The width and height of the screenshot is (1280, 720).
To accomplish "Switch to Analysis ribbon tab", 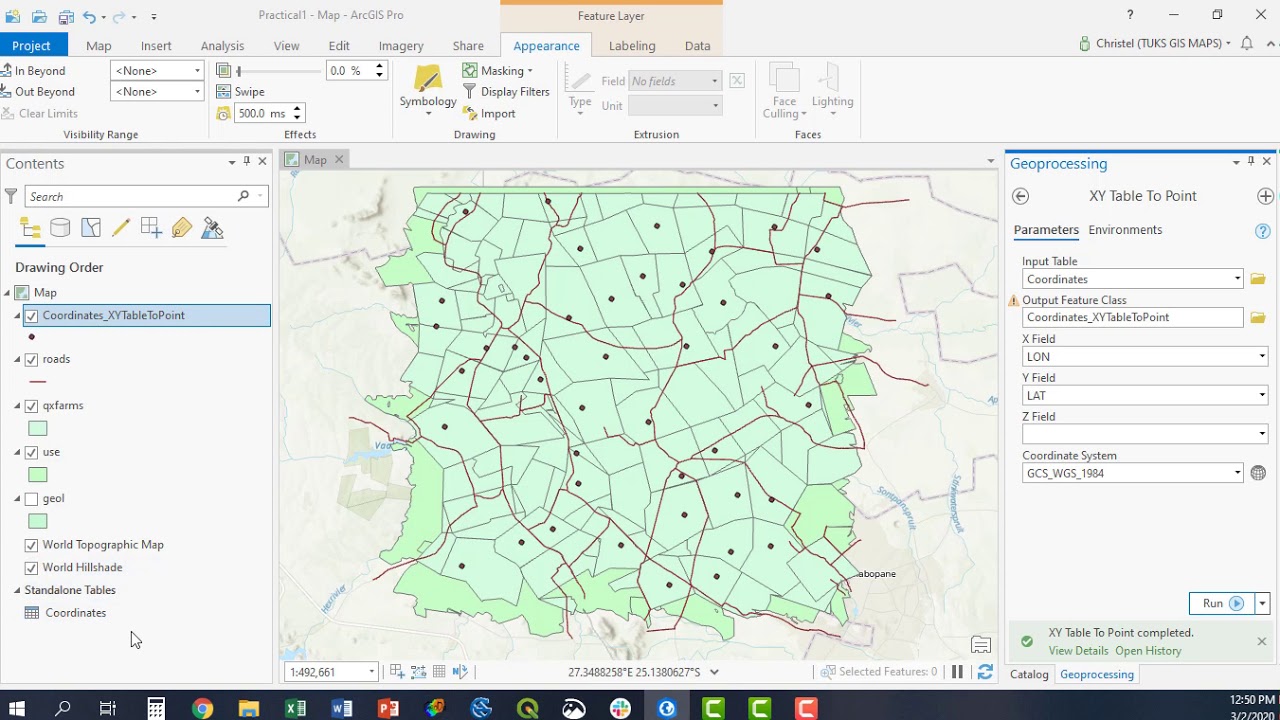I will [x=222, y=45].
